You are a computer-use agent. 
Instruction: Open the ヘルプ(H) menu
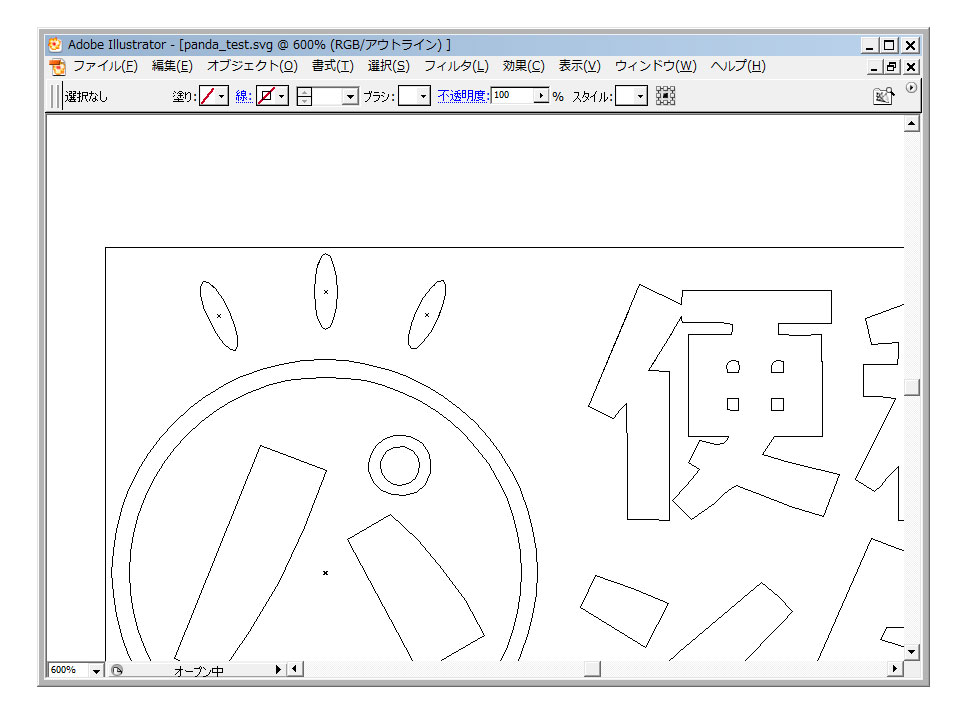pos(738,66)
